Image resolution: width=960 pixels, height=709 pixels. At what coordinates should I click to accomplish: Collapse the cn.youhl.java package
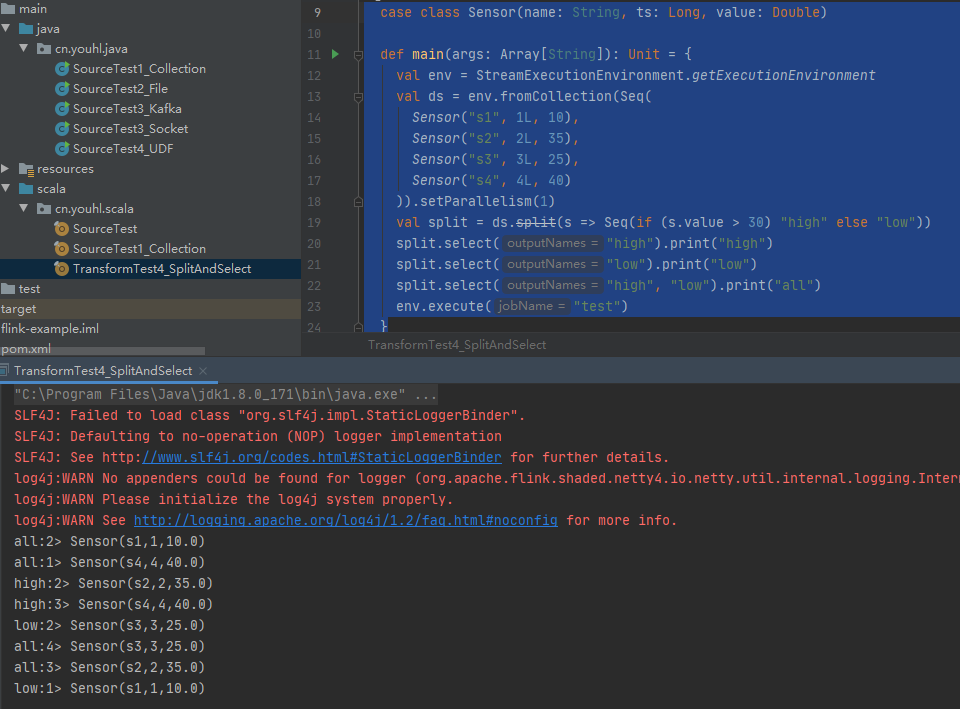[24, 48]
